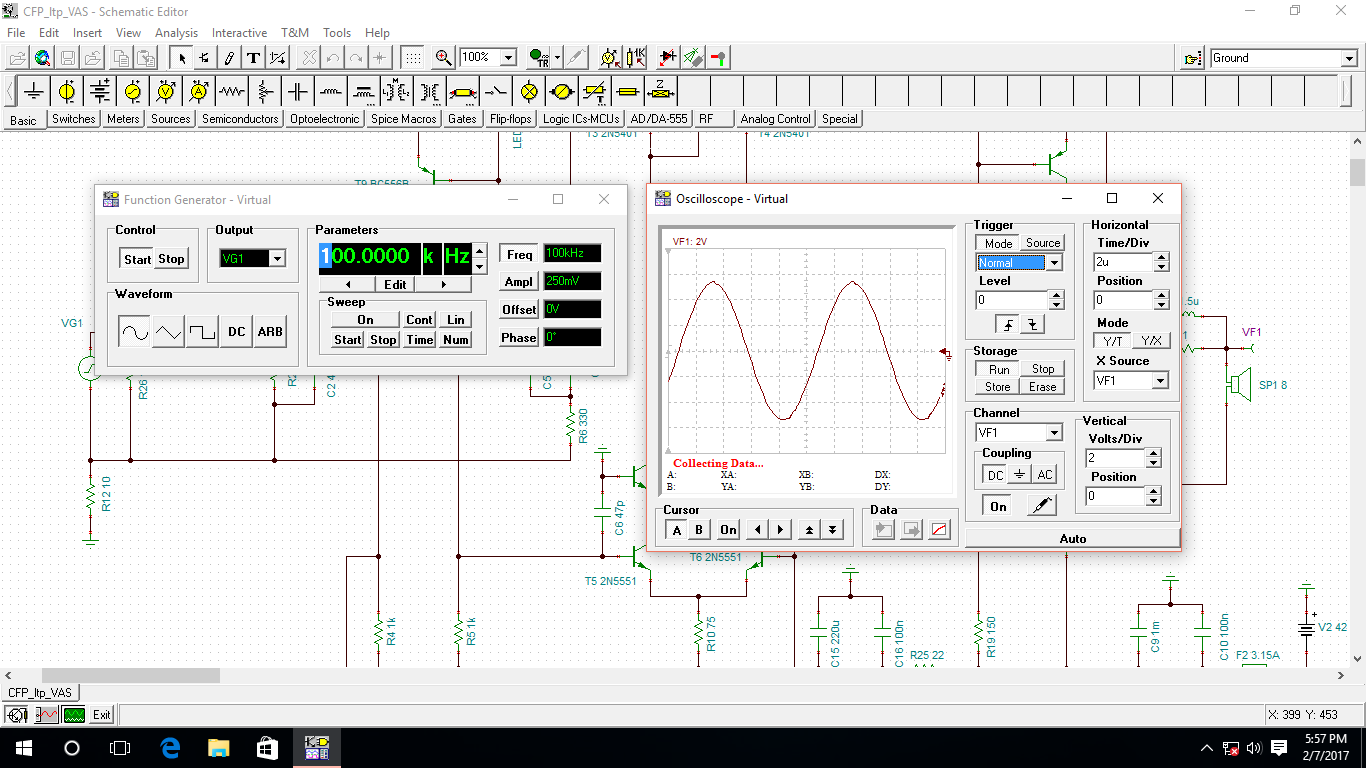Toggle the grid dots display
This screenshot has height=768, width=1366.
click(x=412, y=57)
